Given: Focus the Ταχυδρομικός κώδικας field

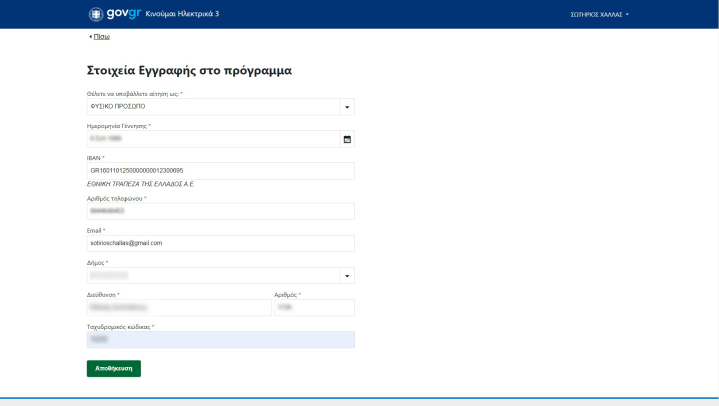Looking at the screenshot, I should pyautogui.click(x=220, y=340).
